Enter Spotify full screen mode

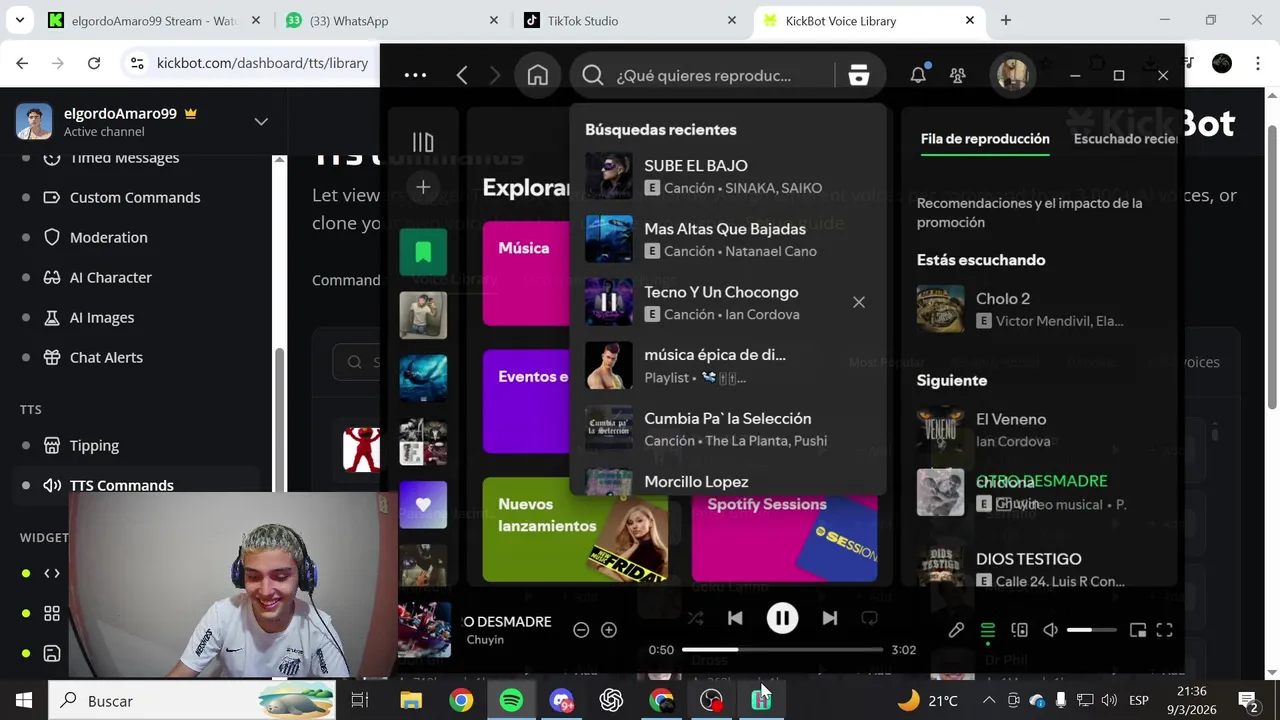click(x=1165, y=630)
